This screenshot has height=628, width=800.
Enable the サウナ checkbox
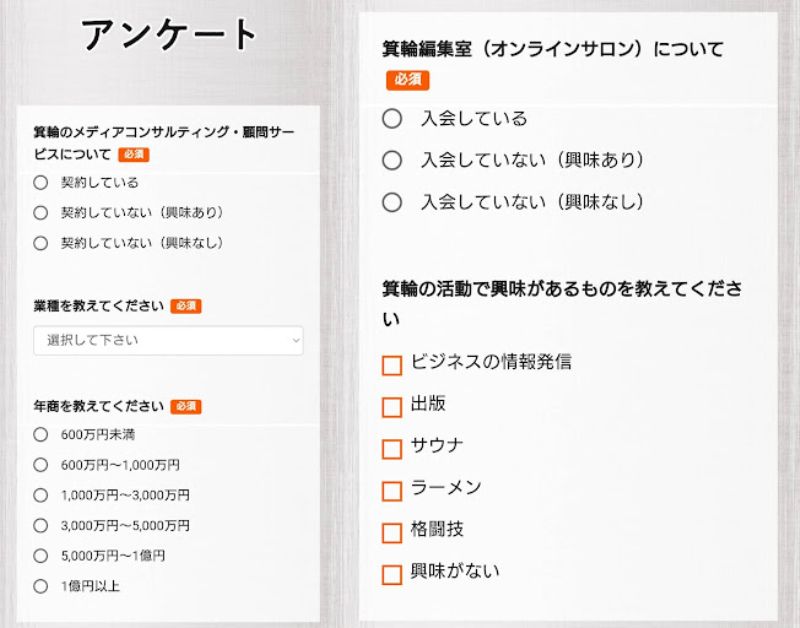pyautogui.click(x=392, y=449)
